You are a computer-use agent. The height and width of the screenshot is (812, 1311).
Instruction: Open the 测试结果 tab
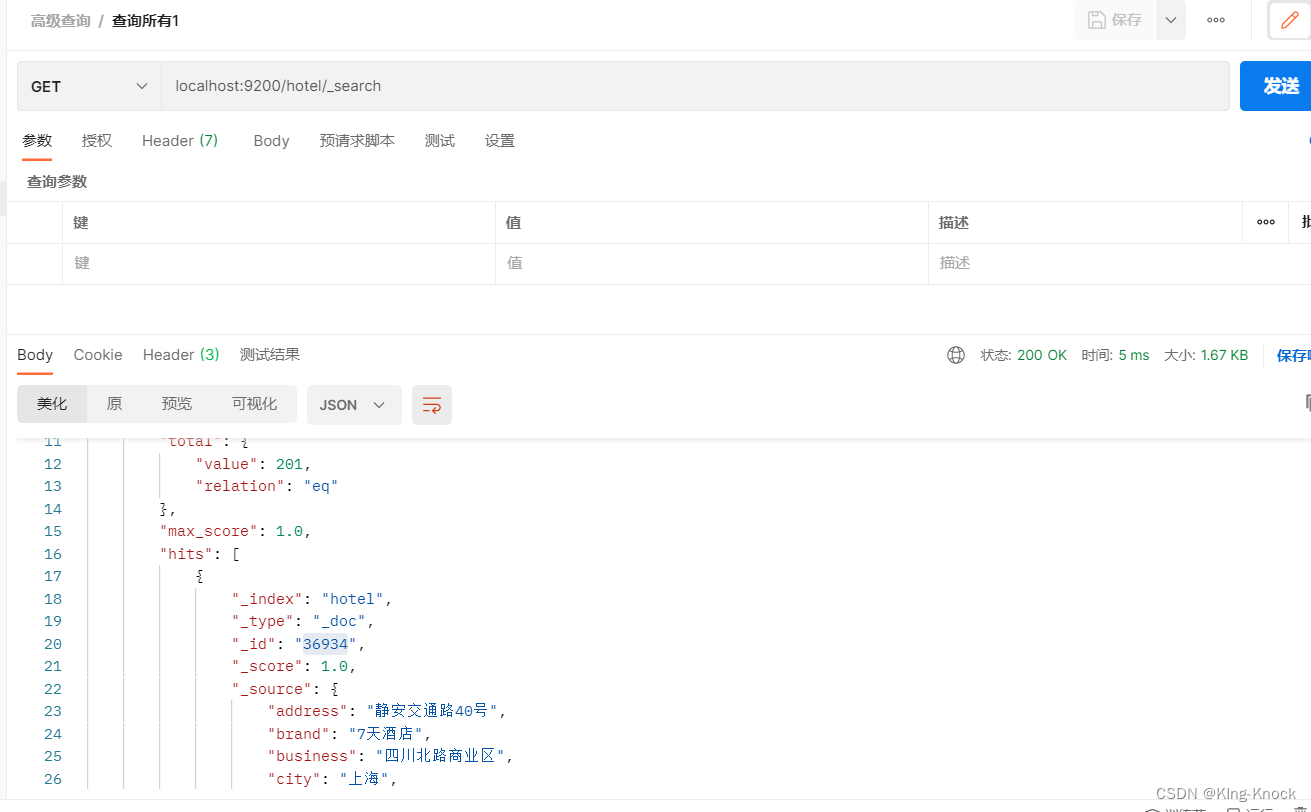coord(270,355)
